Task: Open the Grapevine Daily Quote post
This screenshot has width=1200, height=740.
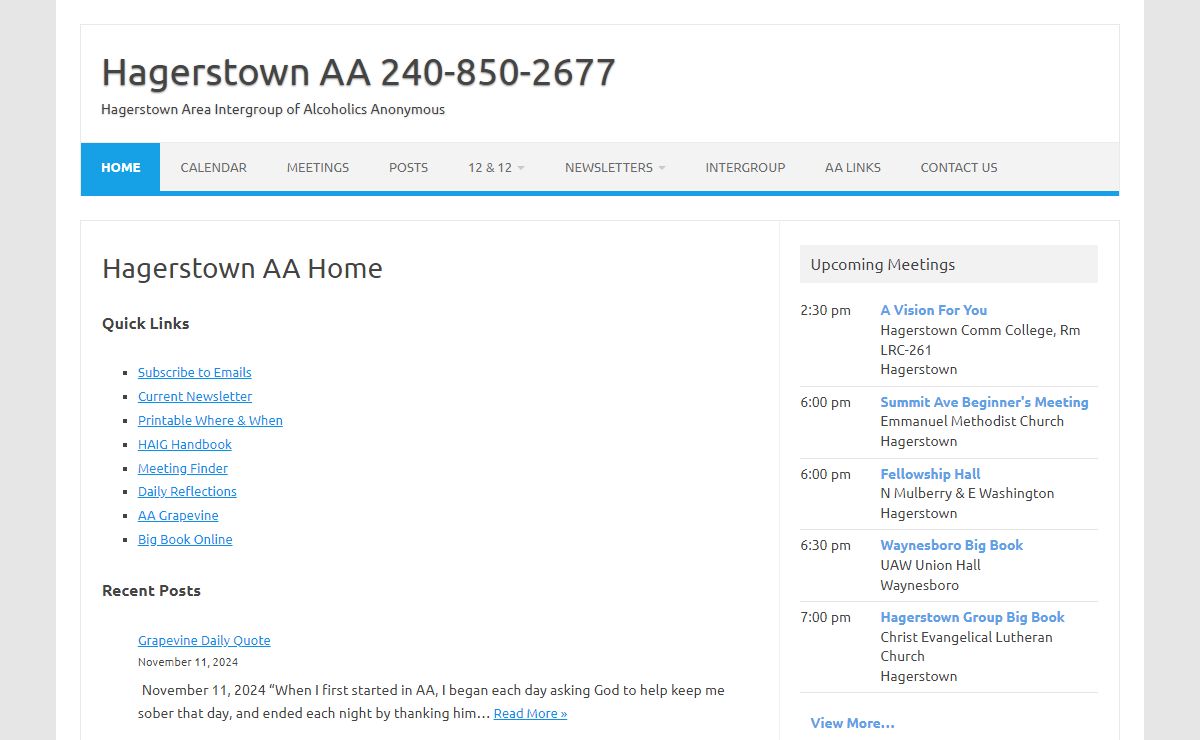Action: [204, 640]
